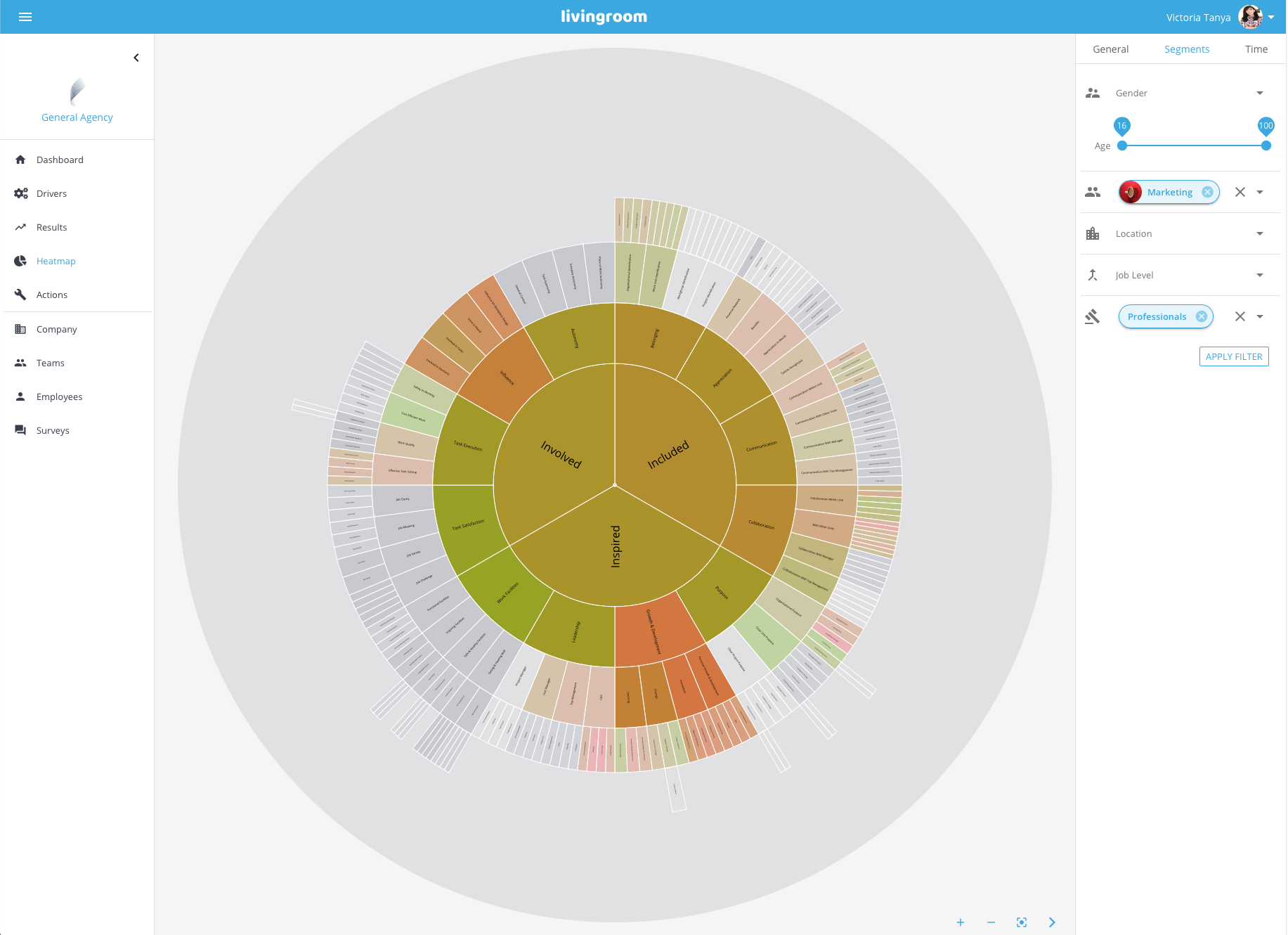Expand the Job Level dropdown
Image resolution: width=1288 pixels, height=935 pixels.
pos(1260,275)
